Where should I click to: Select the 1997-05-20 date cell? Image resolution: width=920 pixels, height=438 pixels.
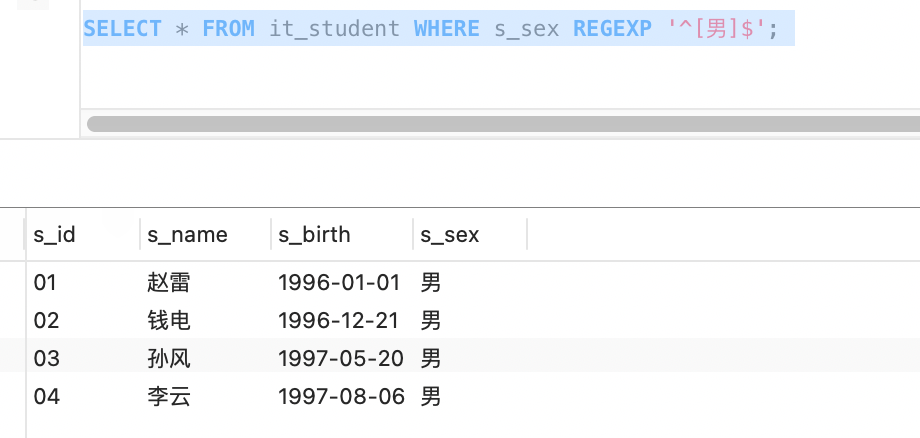pos(339,359)
